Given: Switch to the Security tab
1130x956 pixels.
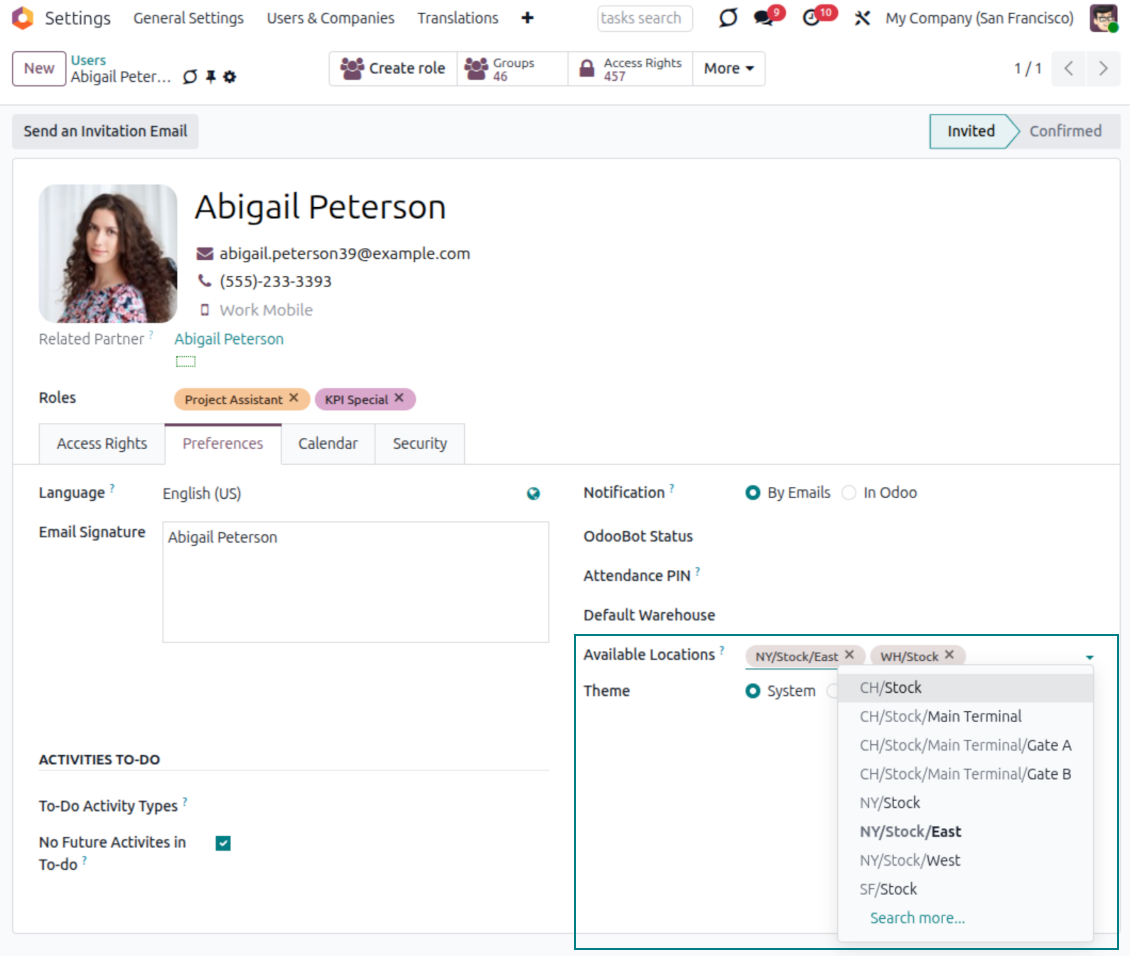Looking at the screenshot, I should [x=419, y=443].
